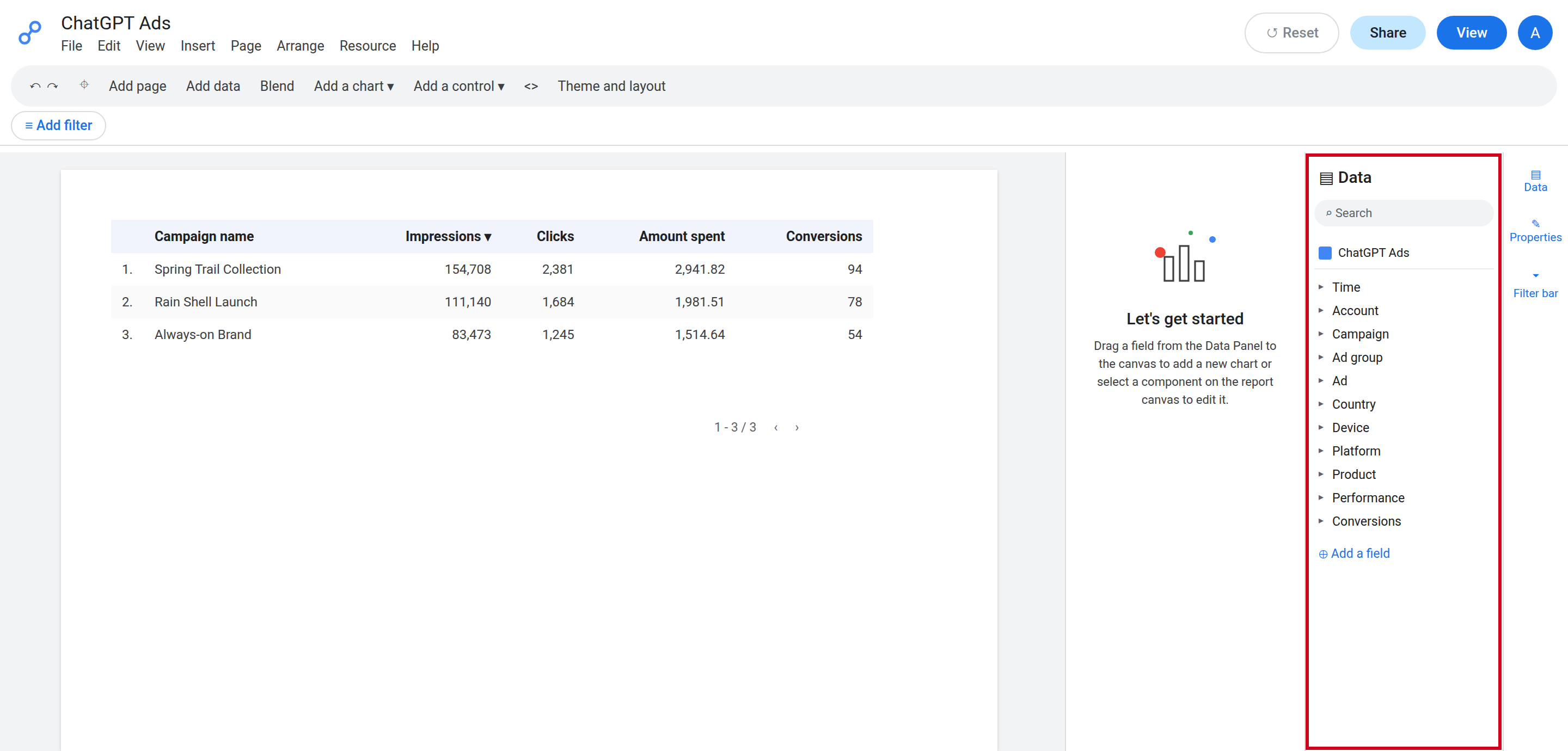
Task: Click the Add a field link
Action: click(1355, 554)
